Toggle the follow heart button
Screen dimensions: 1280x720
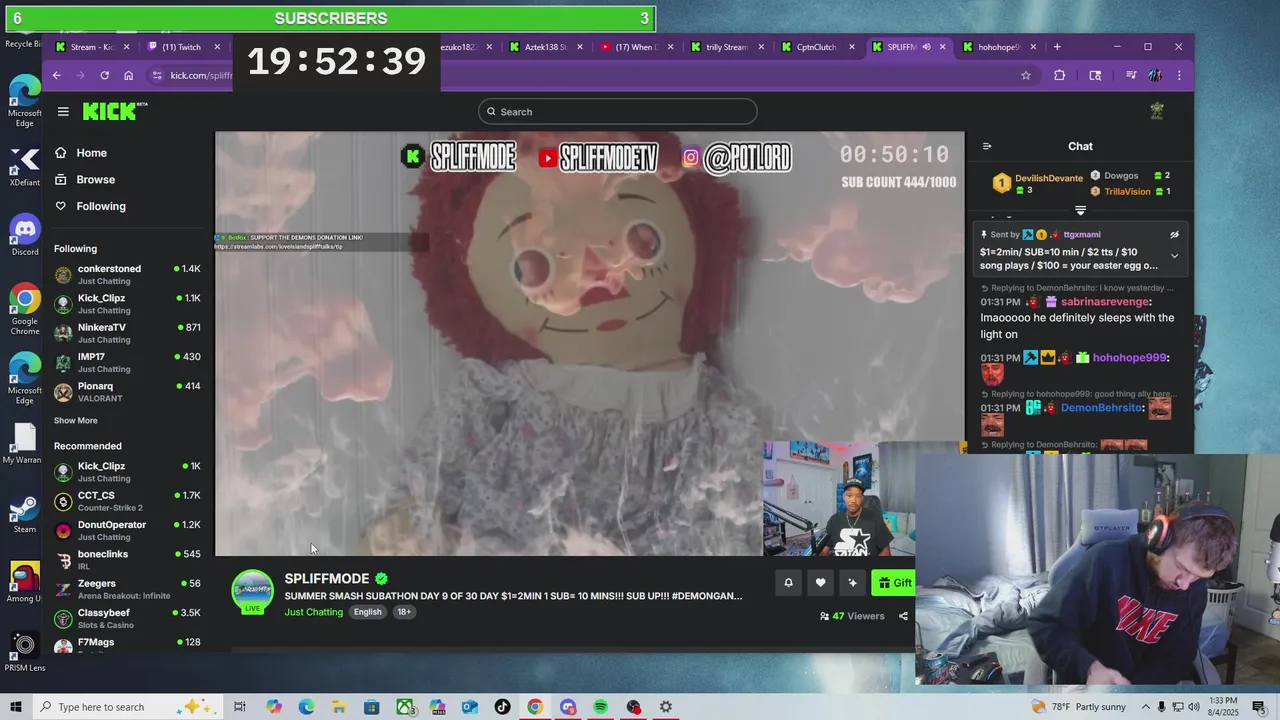point(820,583)
